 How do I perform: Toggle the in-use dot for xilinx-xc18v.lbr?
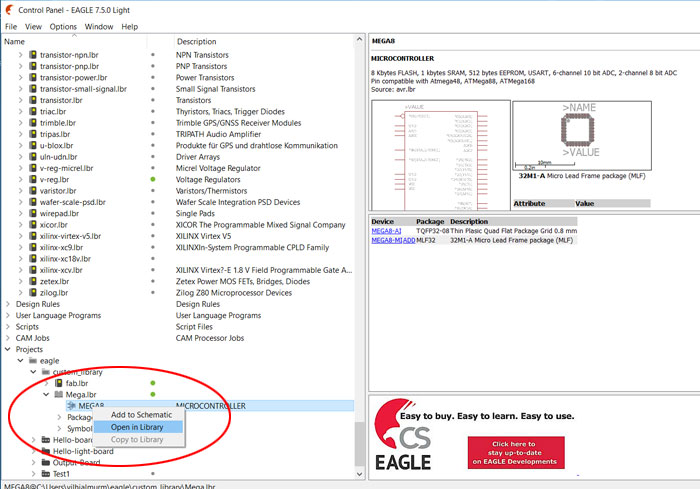tap(153, 259)
